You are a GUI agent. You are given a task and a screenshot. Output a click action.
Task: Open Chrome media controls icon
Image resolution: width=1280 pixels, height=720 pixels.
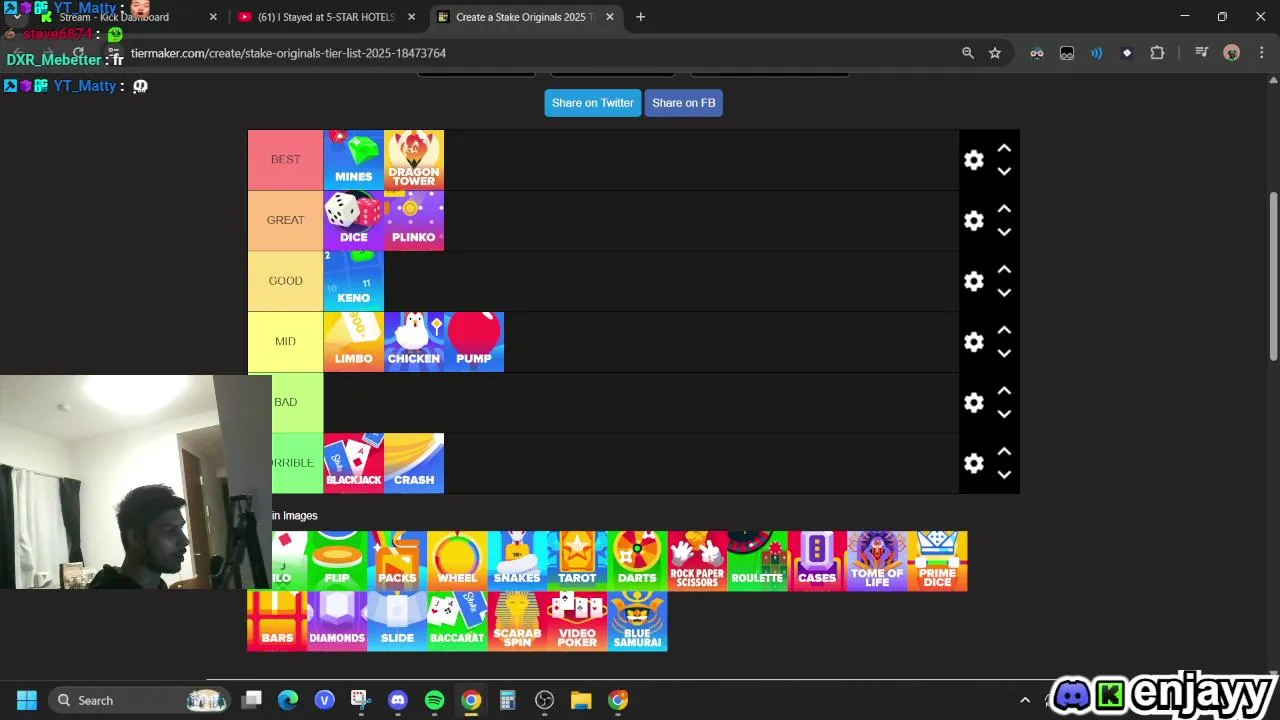pos(1202,53)
